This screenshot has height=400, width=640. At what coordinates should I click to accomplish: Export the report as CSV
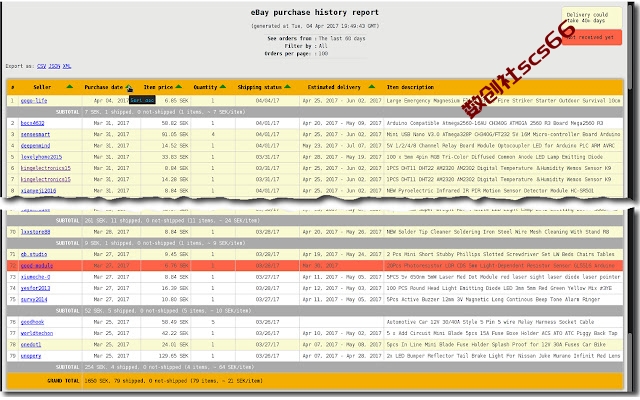tap(42, 66)
